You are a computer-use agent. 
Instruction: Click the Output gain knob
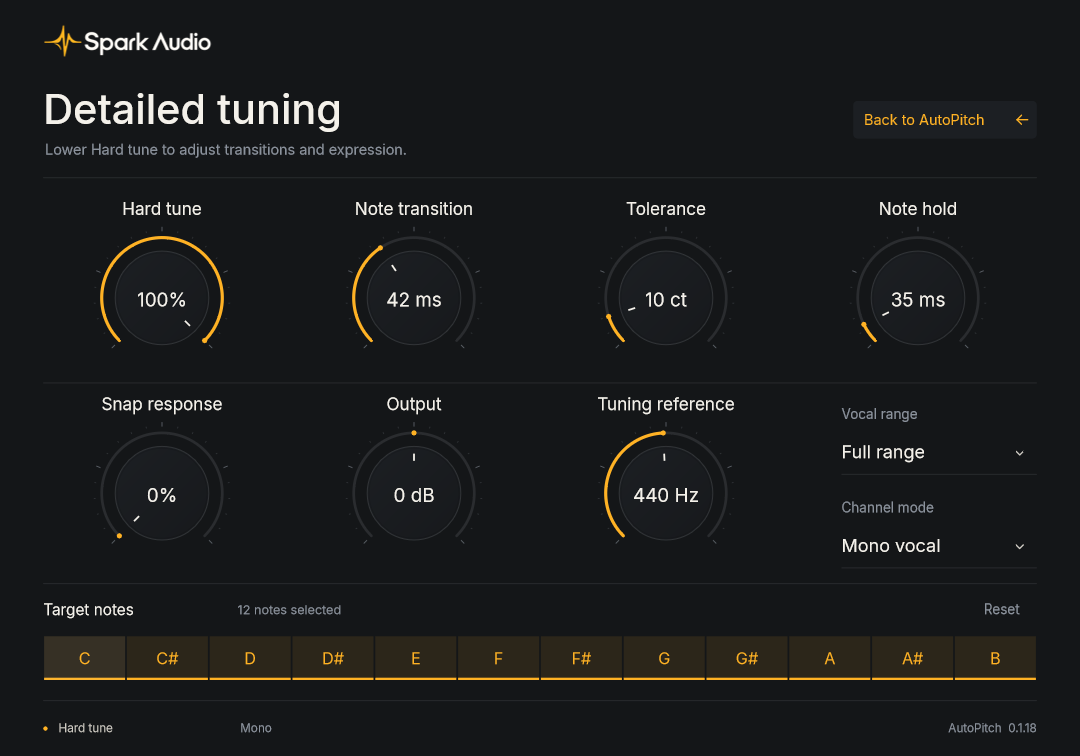coord(414,494)
